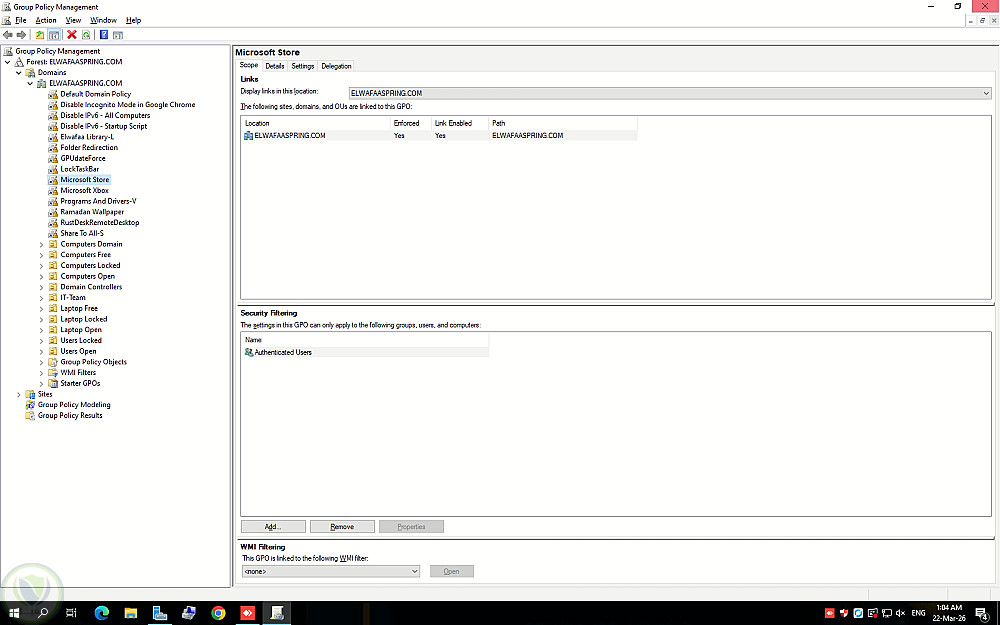Click the Forward arrow in the toolbar
The width and height of the screenshot is (1000, 625).
tap(21, 35)
